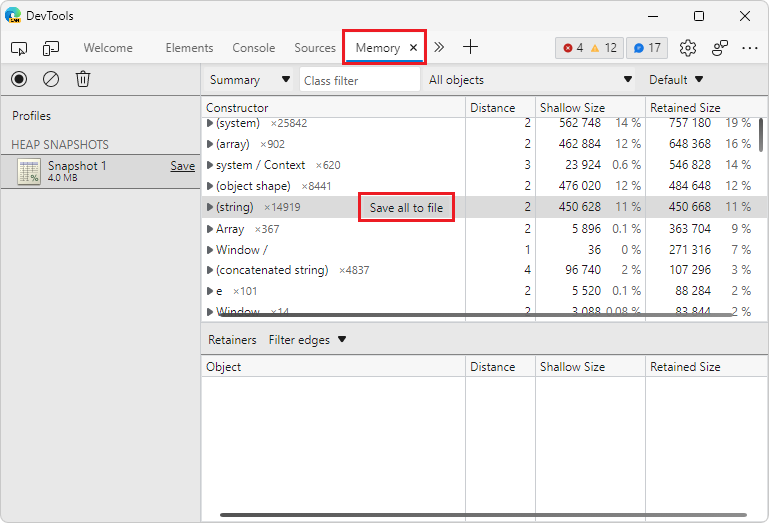The image size is (769, 523).
Task: Click retained size 88 284 cell
Action: [692, 291]
